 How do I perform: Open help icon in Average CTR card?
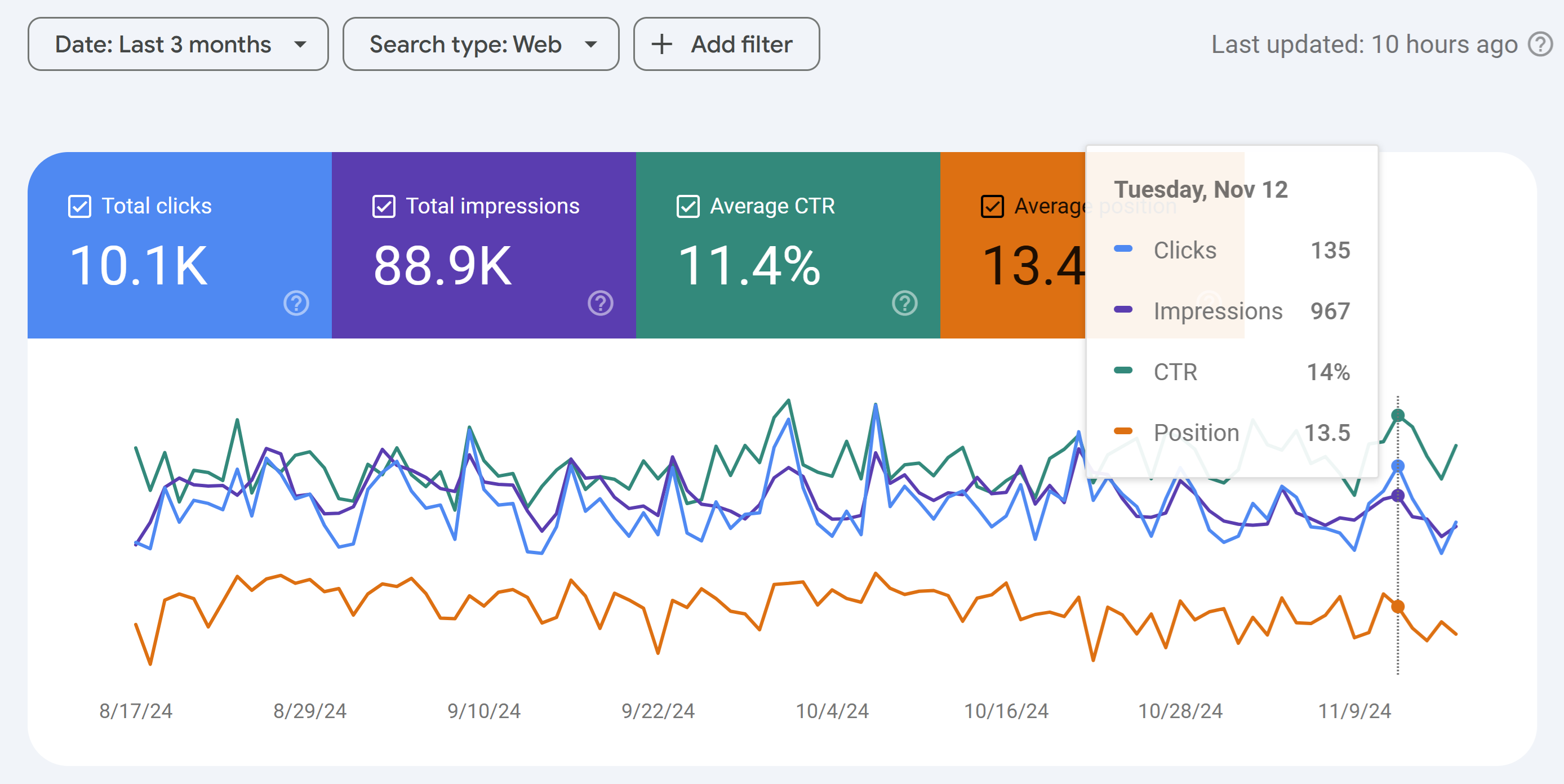tap(905, 303)
